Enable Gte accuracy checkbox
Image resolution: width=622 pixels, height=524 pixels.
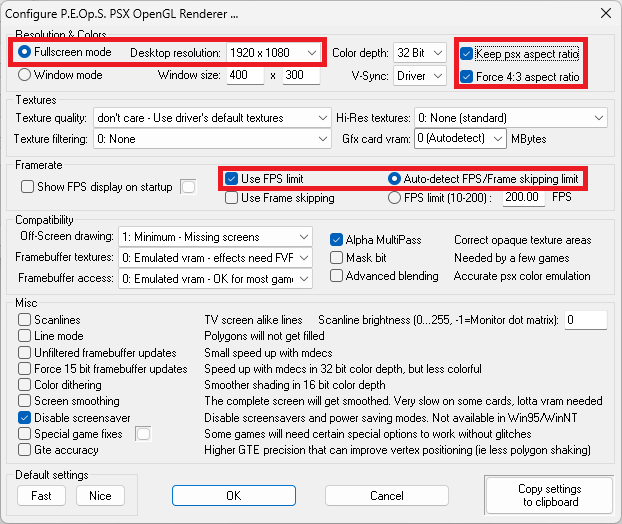click(x=24, y=450)
